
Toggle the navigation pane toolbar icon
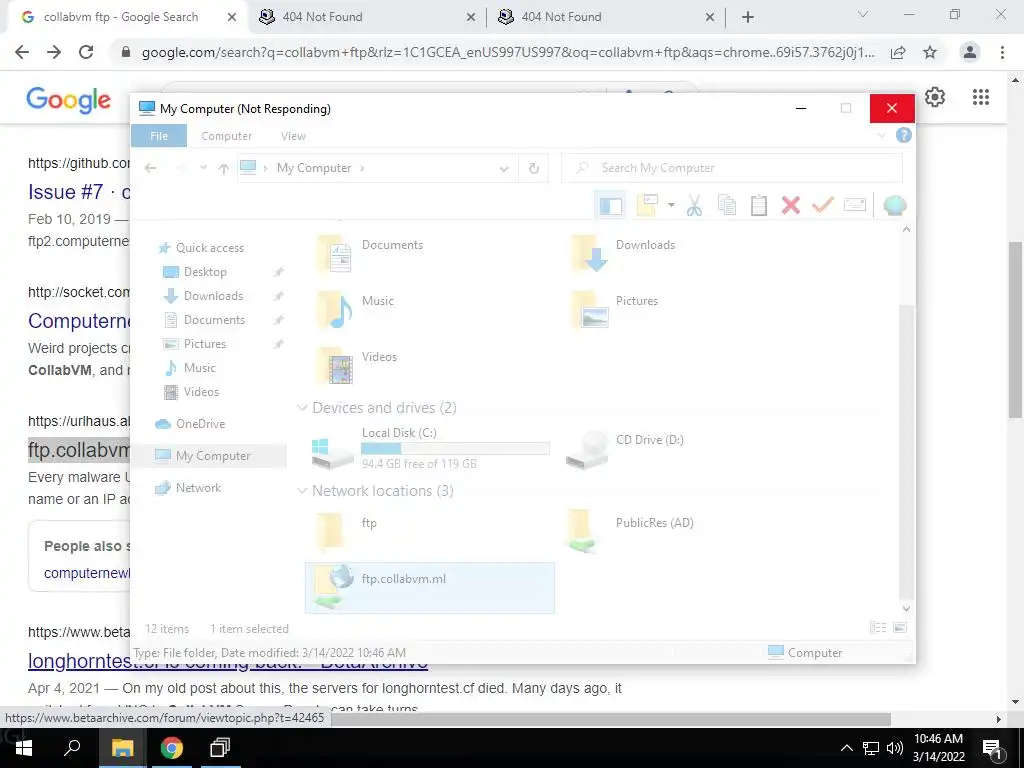click(x=611, y=206)
